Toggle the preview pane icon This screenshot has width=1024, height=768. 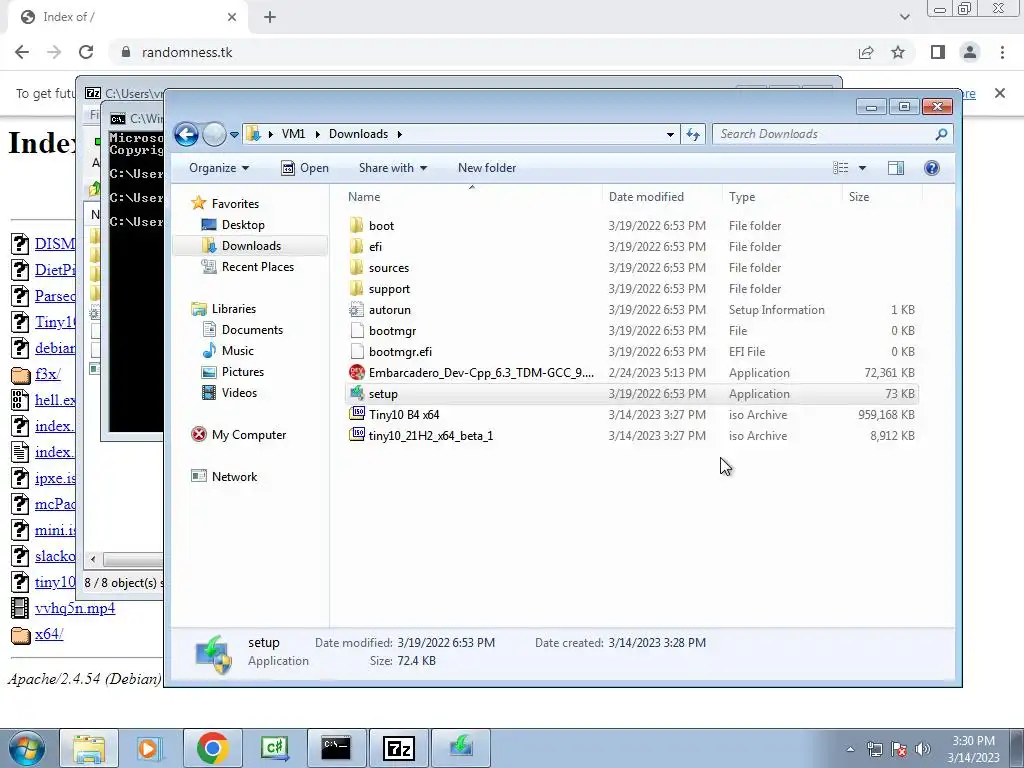tap(896, 168)
